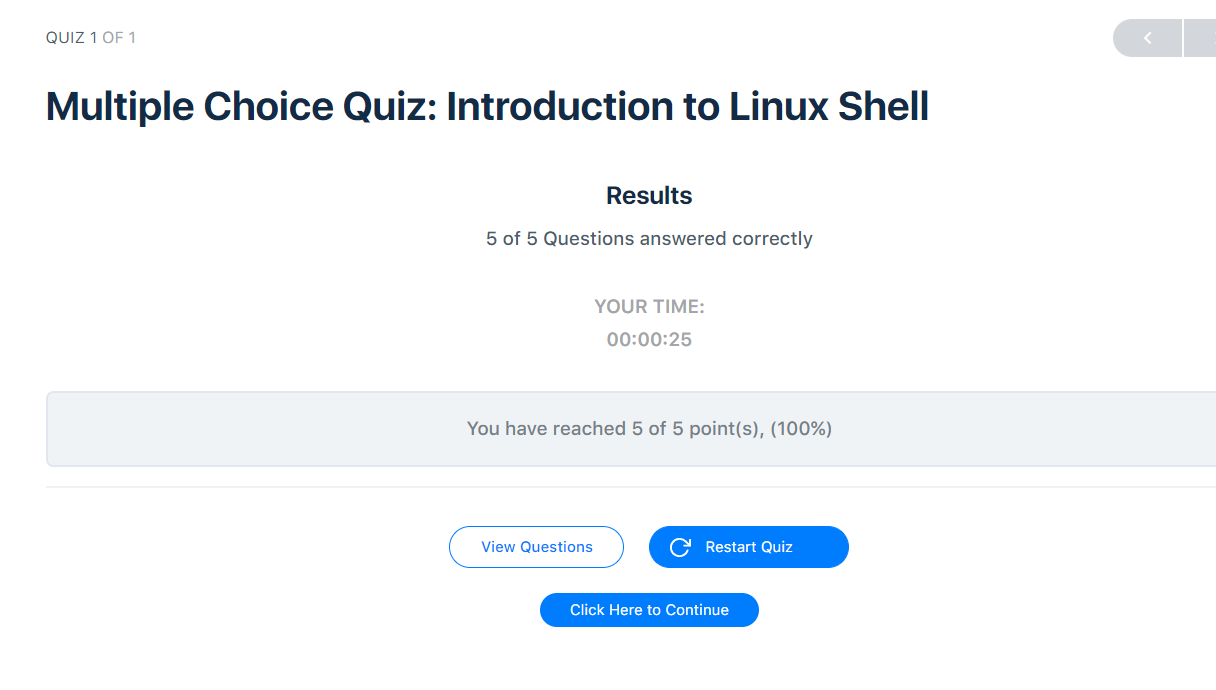
Task: Click the (100%) percentage in the banner
Action: pyautogui.click(x=801, y=429)
